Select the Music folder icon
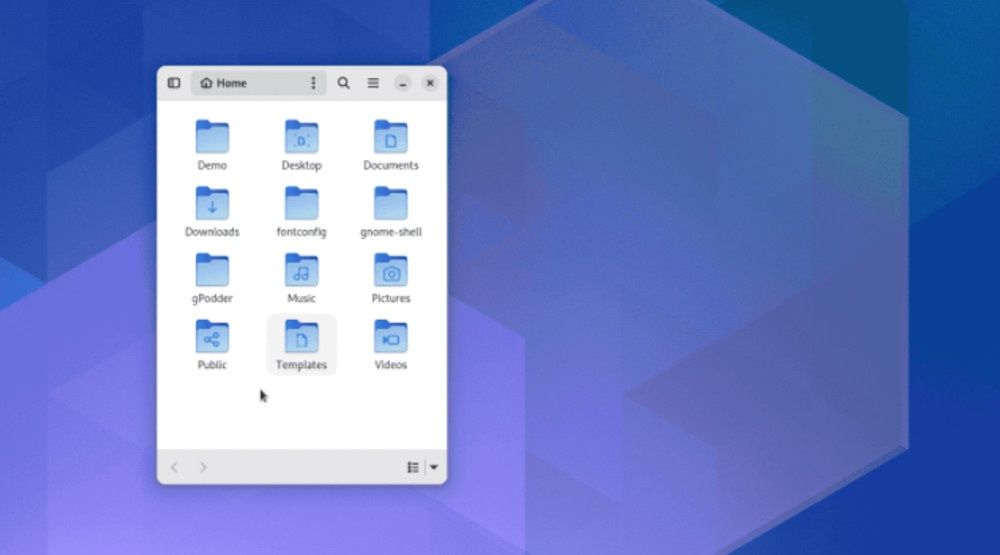The image size is (1000, 555). coord(301,270)
